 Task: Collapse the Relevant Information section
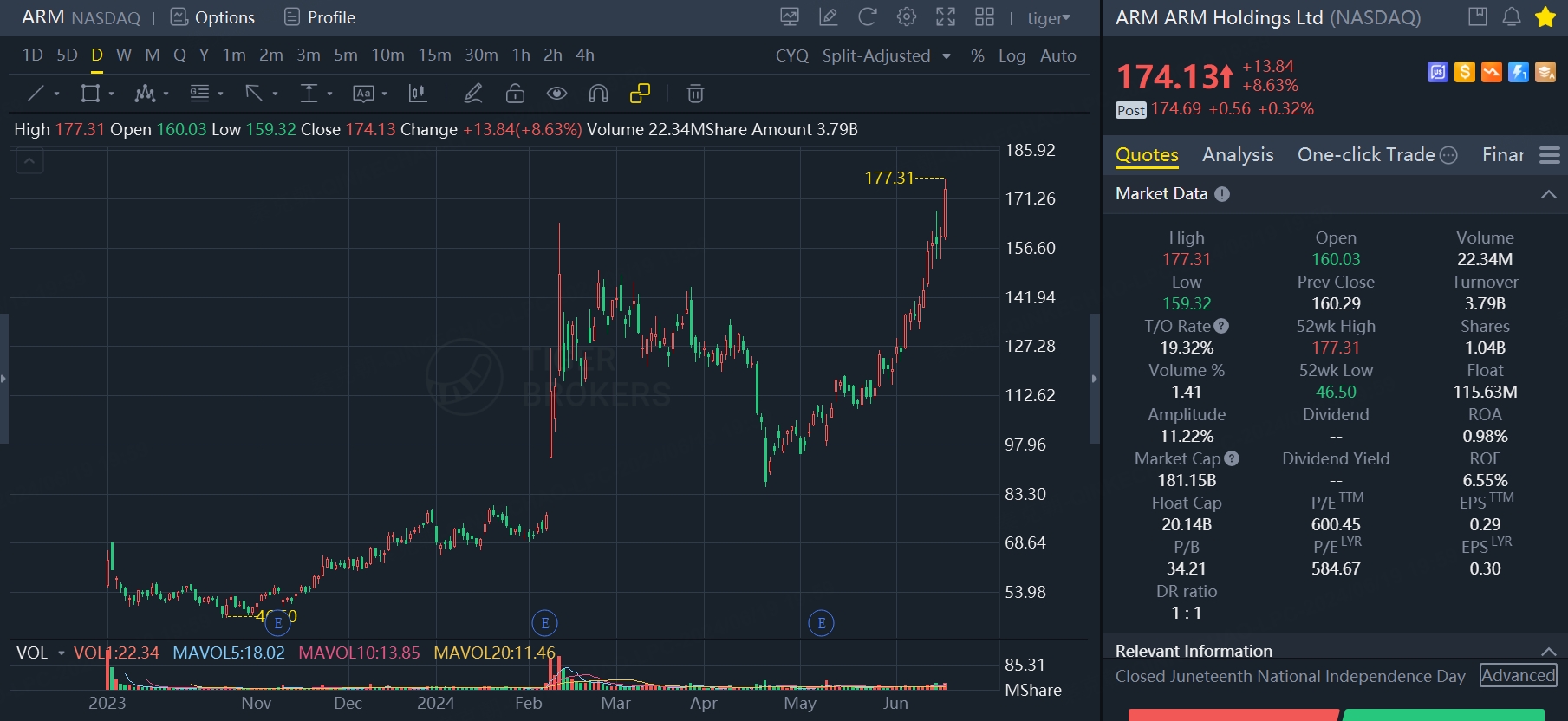(1548, 651)
